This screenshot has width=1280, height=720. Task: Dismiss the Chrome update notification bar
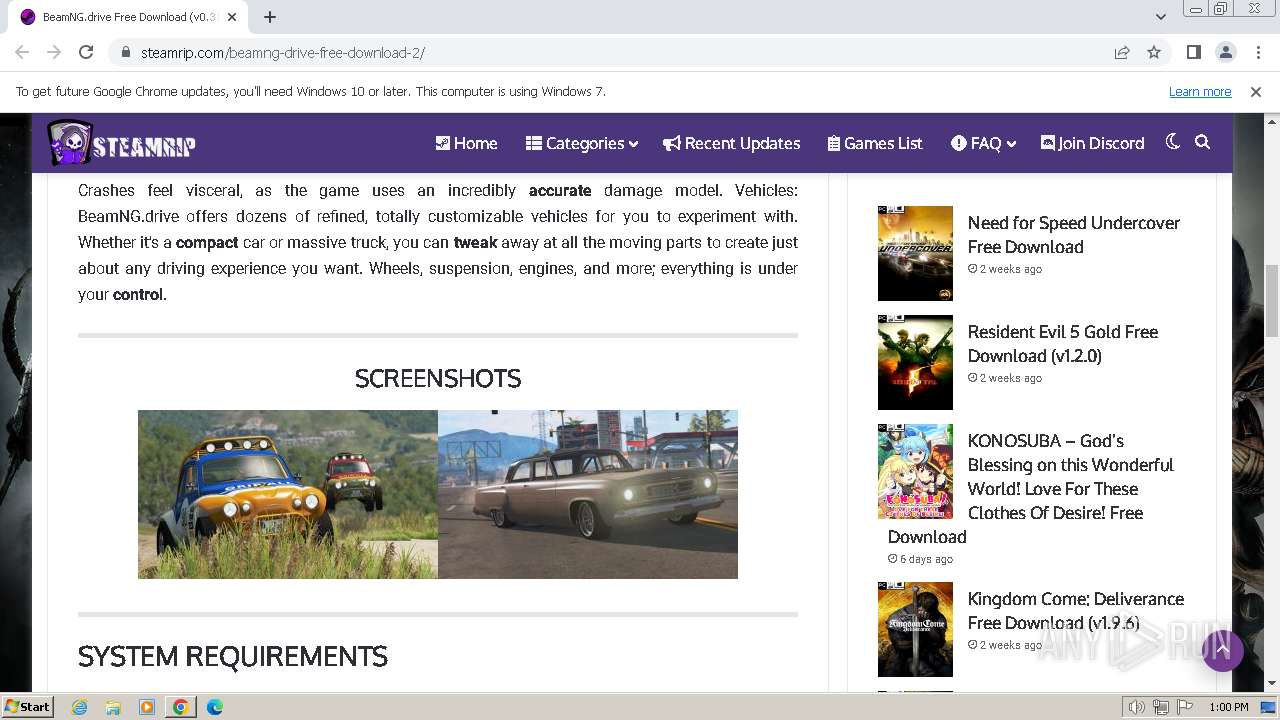click(1256, 91)
